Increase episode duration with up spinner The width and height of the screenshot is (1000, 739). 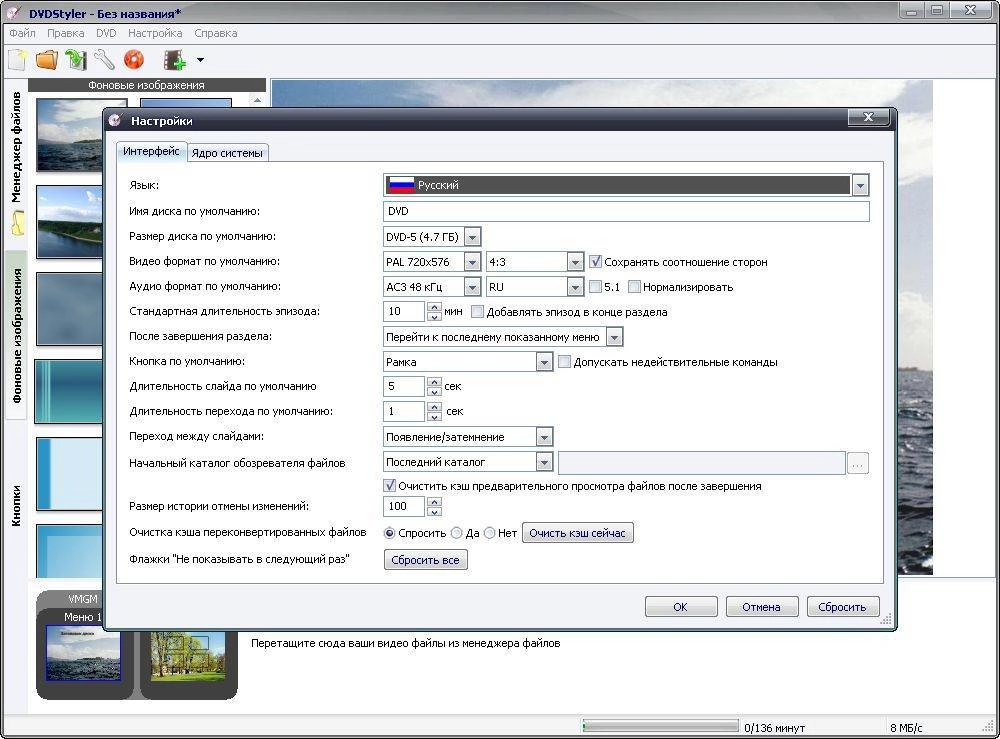pyautogui.click(x=434, y=307)
